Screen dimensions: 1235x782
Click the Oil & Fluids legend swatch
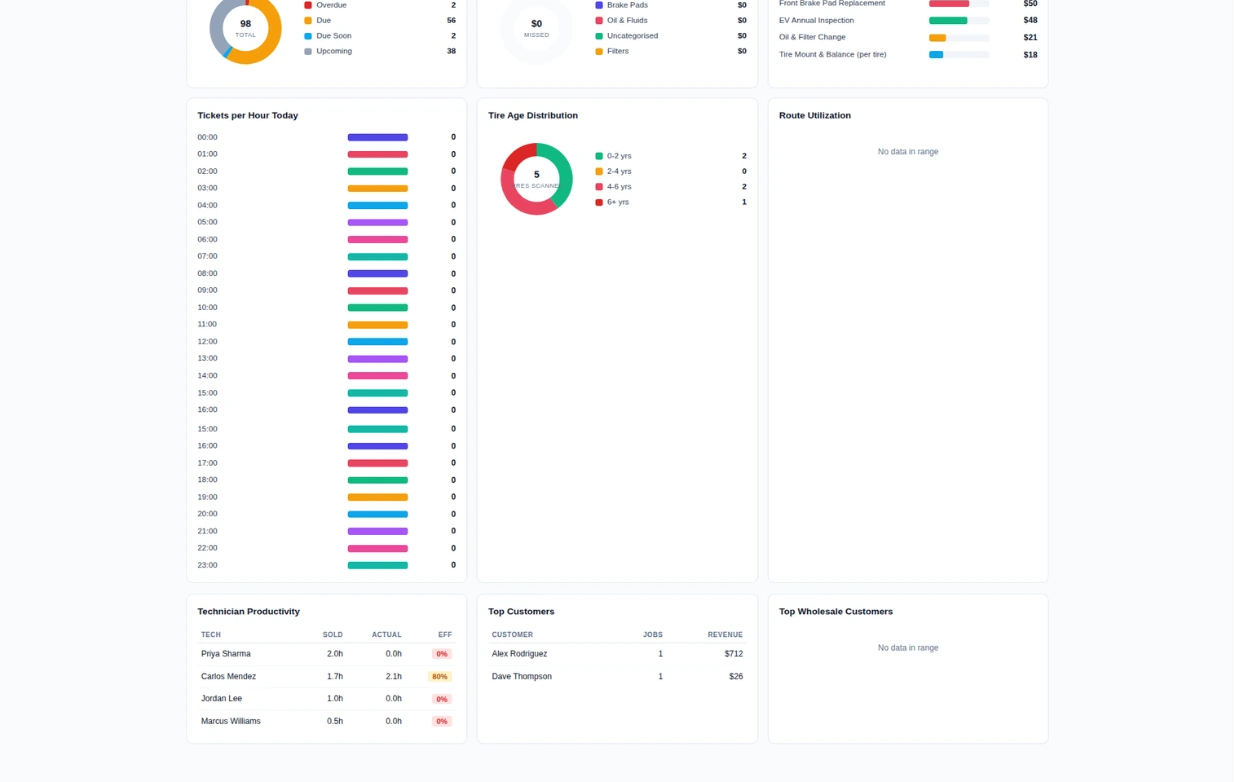click(599, 20)
